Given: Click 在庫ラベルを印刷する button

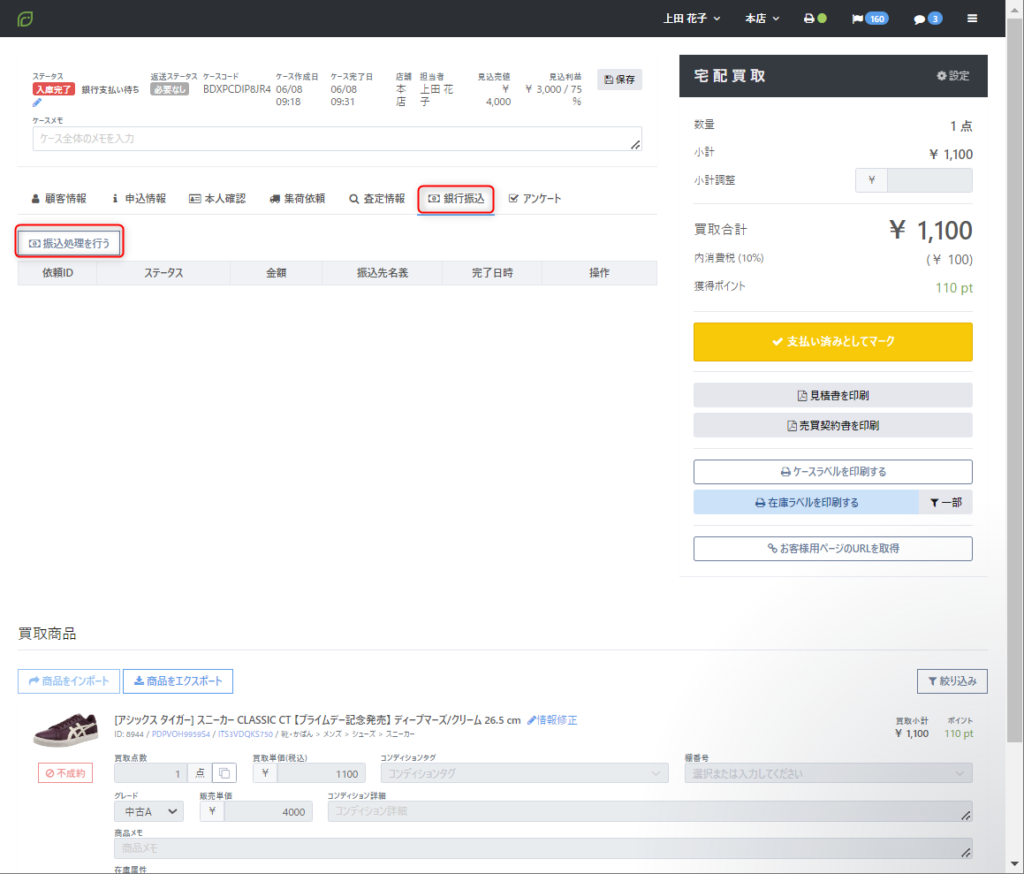Looking at the screenshot, I should click(806, 502).
